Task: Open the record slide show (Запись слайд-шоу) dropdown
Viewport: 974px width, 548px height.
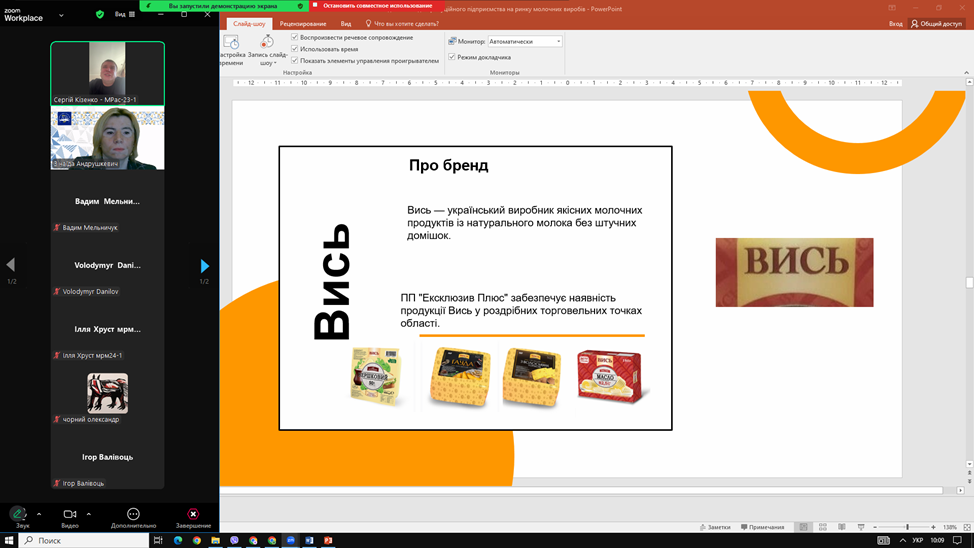Action: point(267,50)
